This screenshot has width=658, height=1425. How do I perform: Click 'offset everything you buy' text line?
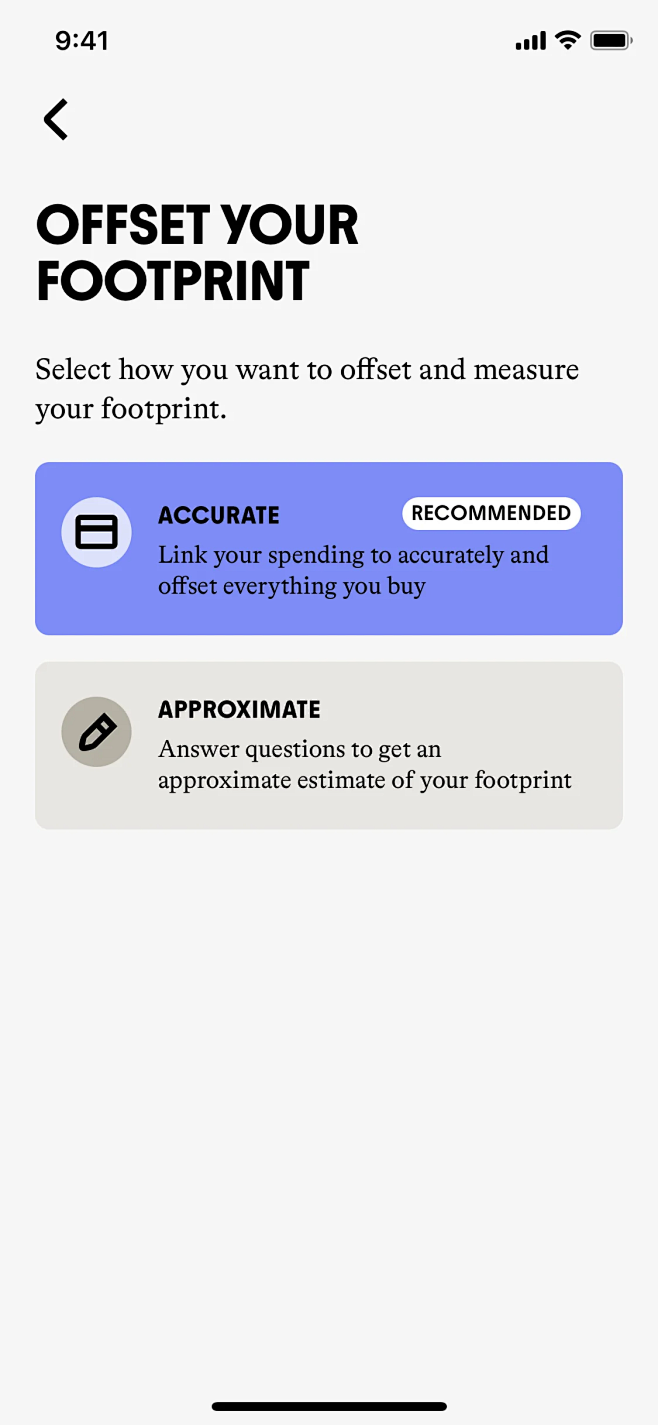(291, 586)
